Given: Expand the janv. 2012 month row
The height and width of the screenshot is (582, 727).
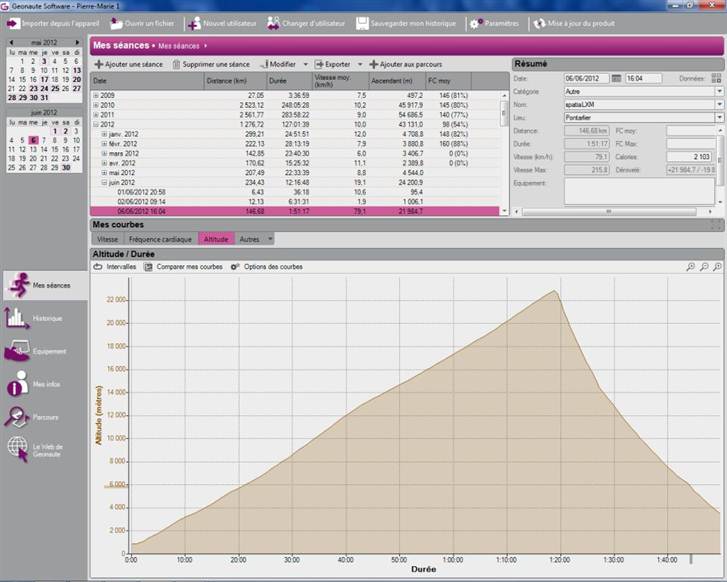Looking at the screenshot, I should [x=105, y=134].
